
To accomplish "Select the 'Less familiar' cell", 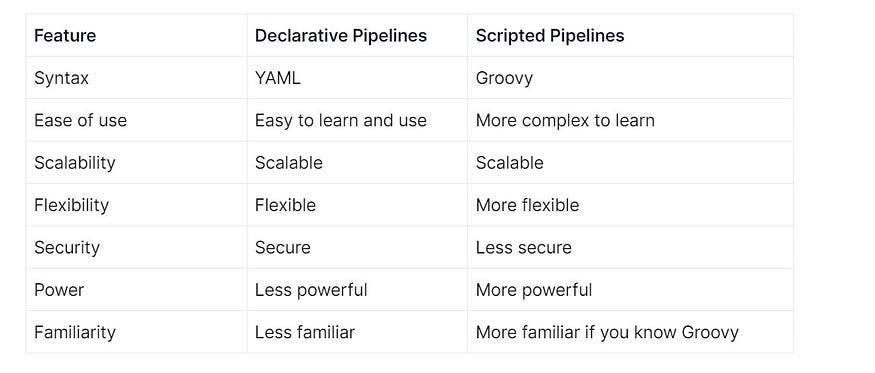I will (x=305, y=333).
